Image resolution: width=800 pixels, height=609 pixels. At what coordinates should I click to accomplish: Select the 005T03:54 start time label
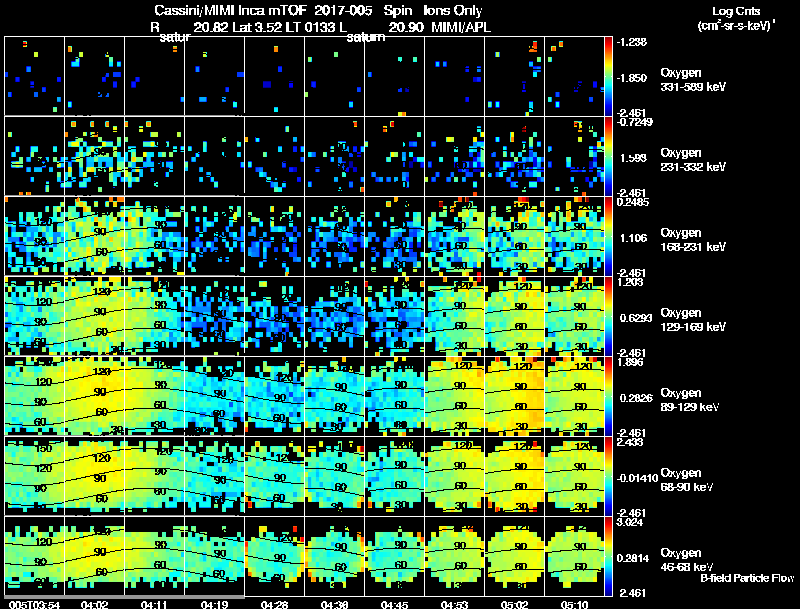[34, 604]
